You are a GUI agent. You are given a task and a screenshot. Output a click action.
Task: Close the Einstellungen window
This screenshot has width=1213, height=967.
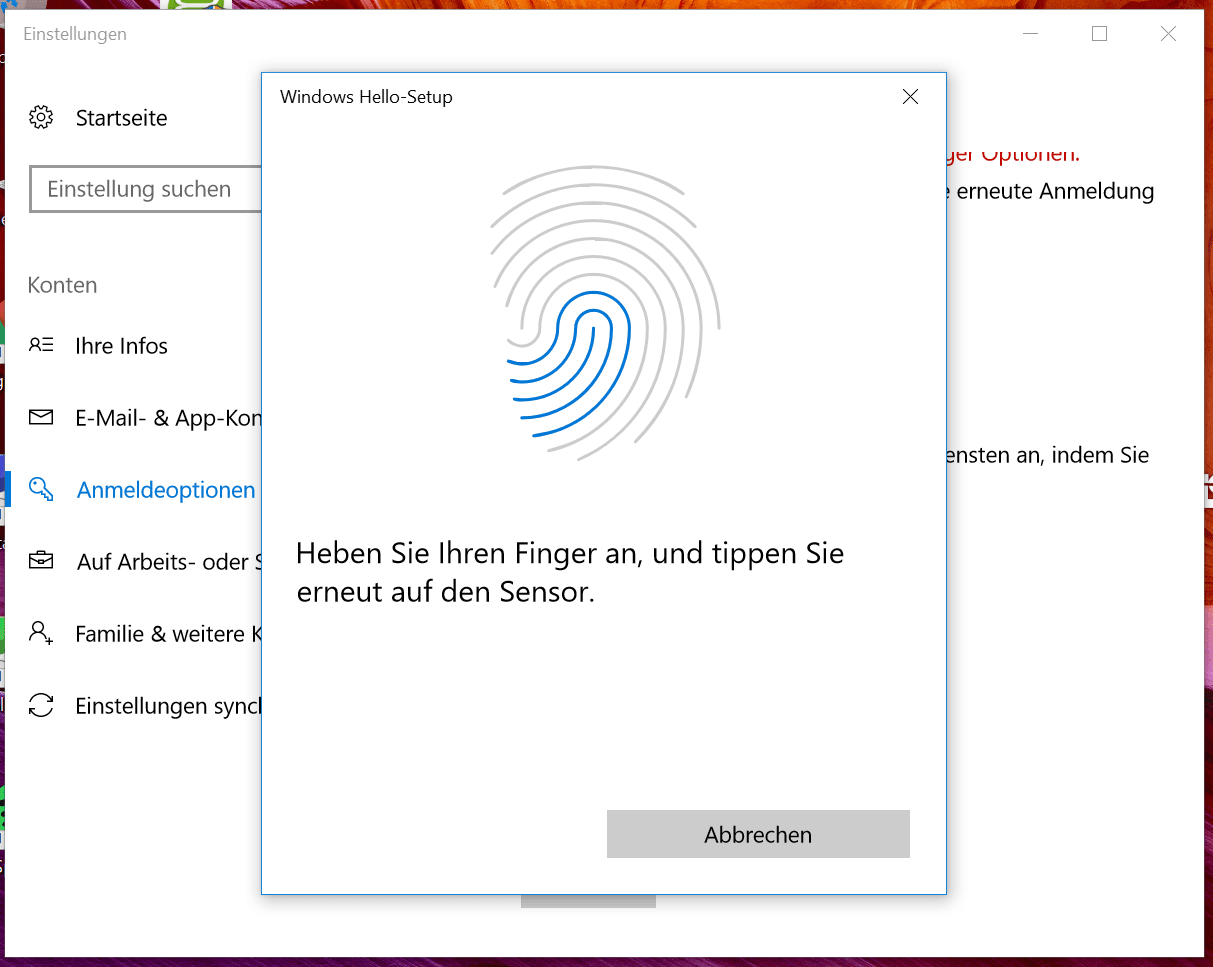(x=1168, y=34)
